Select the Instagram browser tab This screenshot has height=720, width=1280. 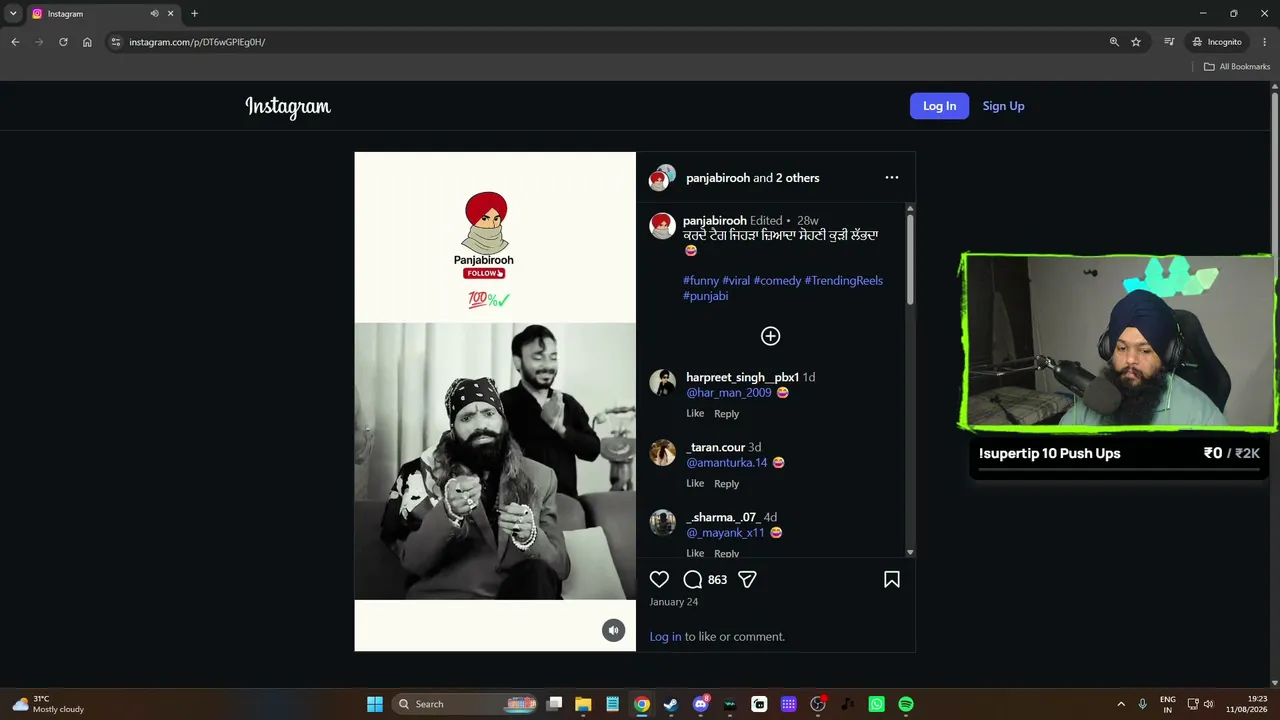[x=102, y=14]
